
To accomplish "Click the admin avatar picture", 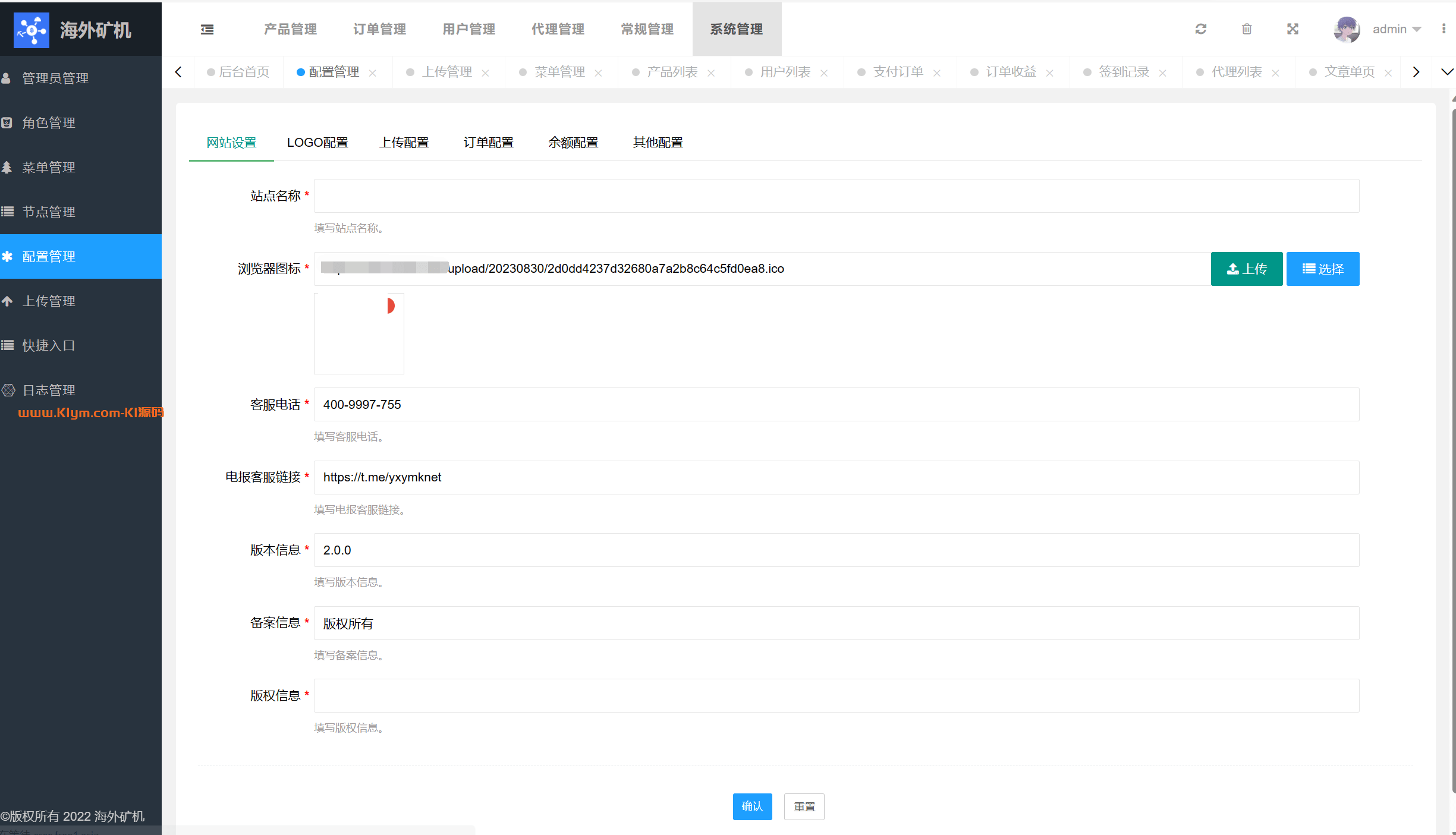I will (x=1347, y=29).
